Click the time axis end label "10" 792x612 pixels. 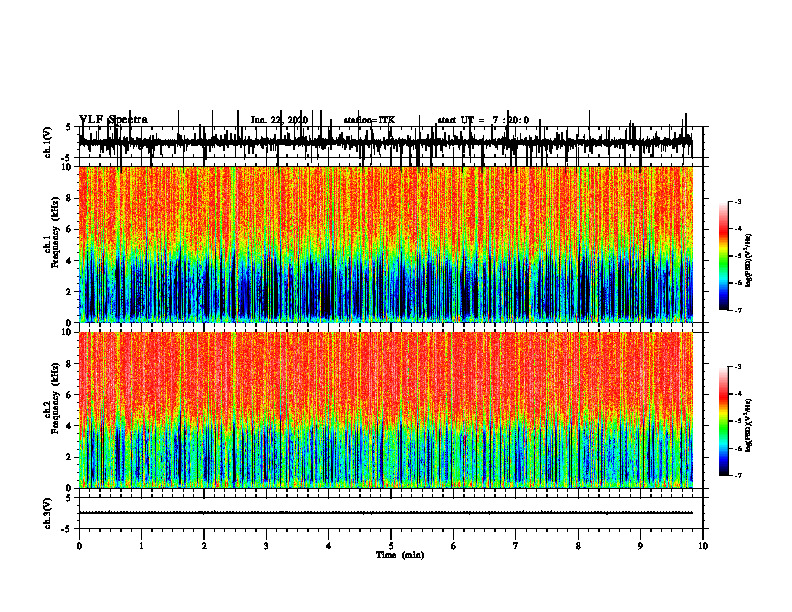(x=703, y=546)
